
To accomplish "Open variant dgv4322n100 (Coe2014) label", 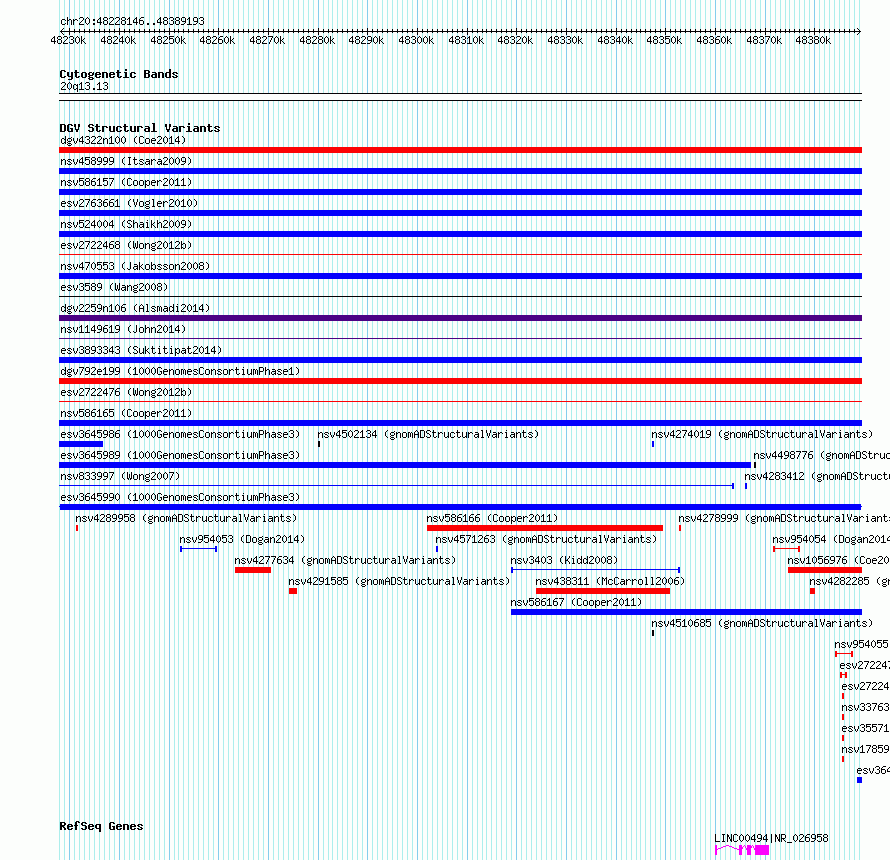I will coord(123,140).
